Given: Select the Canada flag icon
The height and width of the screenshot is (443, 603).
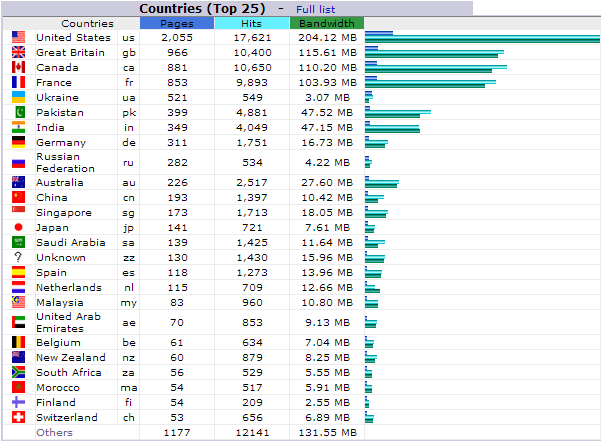Looking at the screenshot, I should pos(18,67).
